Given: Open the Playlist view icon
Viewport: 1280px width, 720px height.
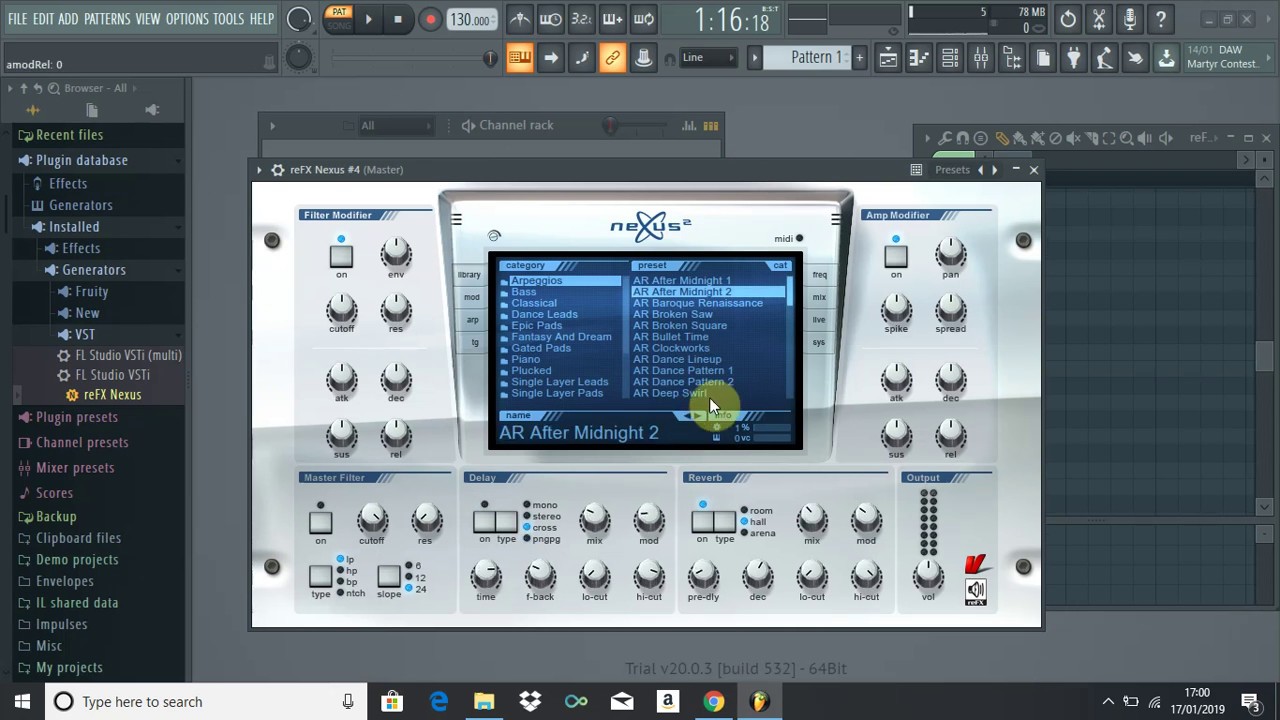Looking at the screenshot, I should click(888, 58).
